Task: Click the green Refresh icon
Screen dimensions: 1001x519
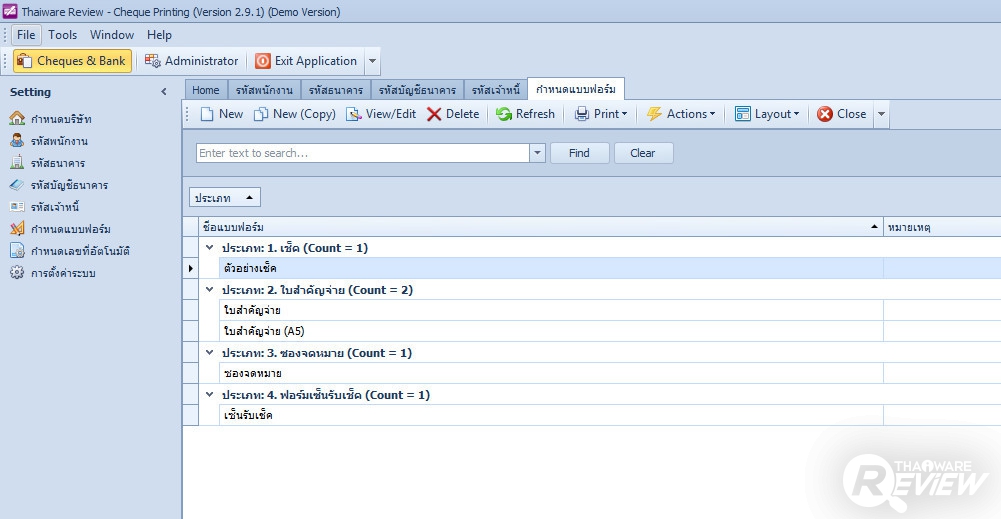Action: (x=504, y=114)
